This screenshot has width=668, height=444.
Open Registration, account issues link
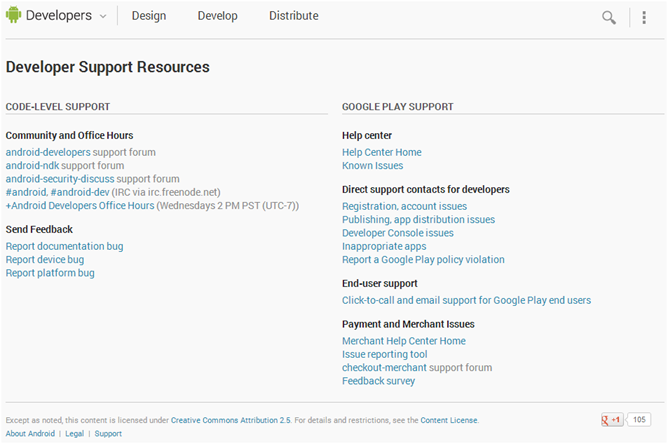pyautogui.click(x=404, y=206)
